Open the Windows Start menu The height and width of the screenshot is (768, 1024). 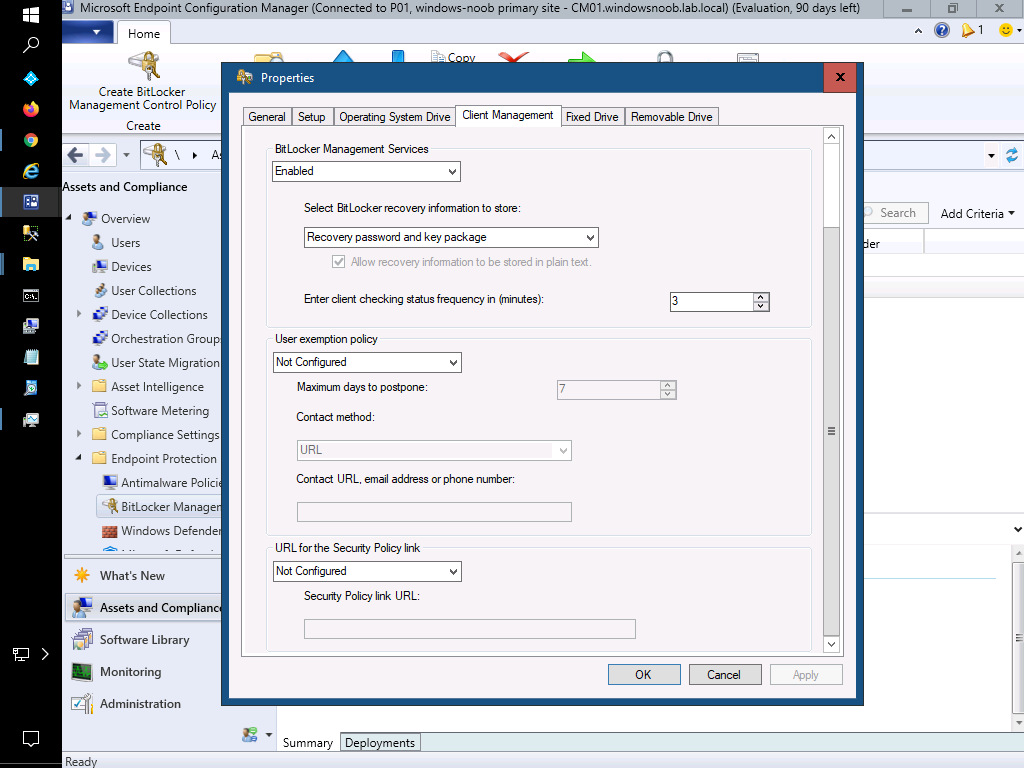[x=31, y=14]
